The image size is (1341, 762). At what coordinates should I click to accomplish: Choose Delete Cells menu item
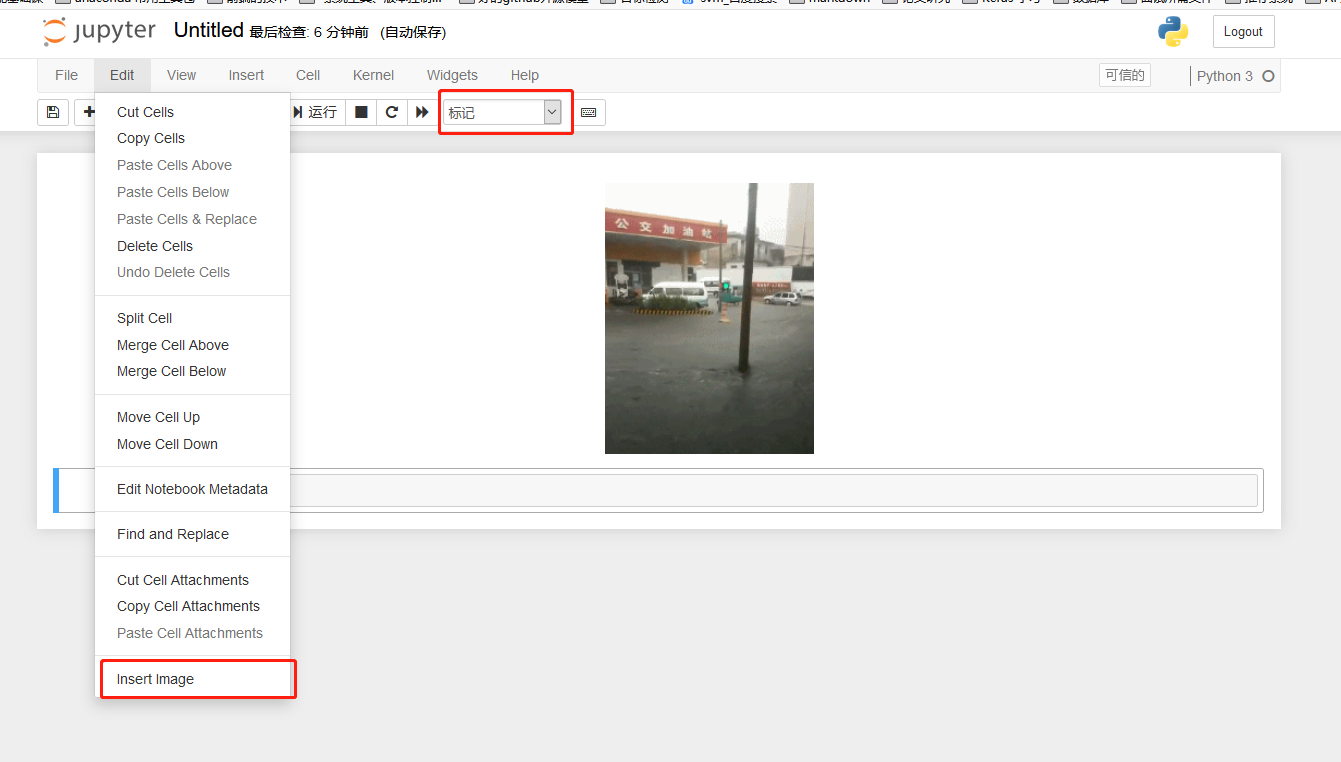(x=192, y=246)
